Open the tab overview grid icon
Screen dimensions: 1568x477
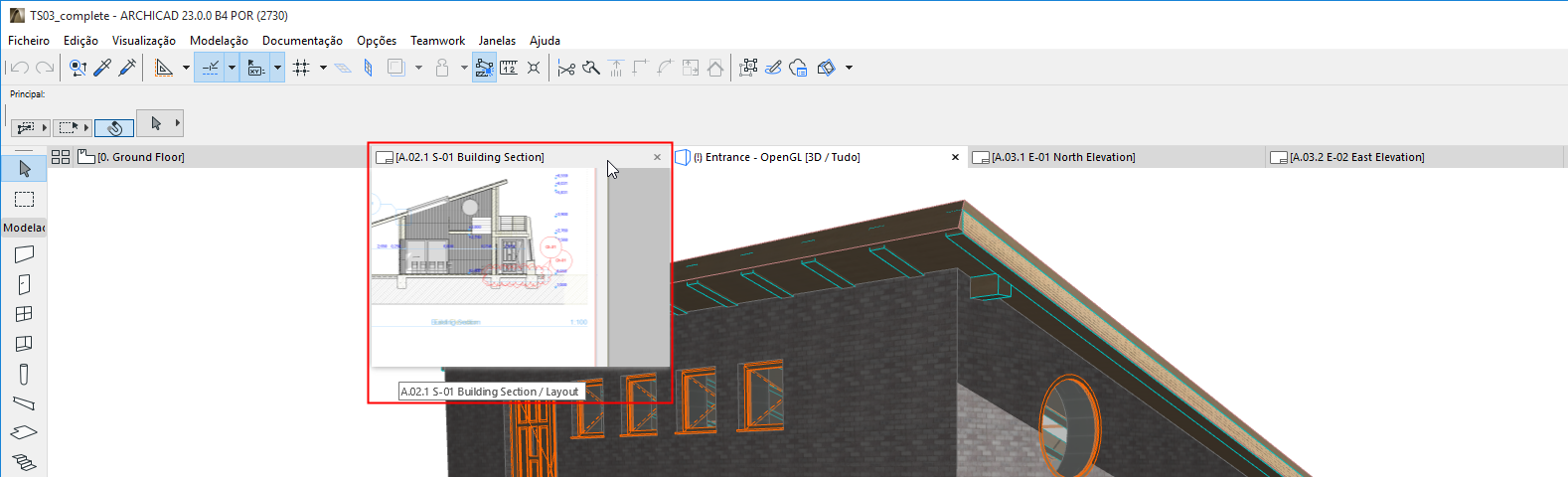(61, 157)
